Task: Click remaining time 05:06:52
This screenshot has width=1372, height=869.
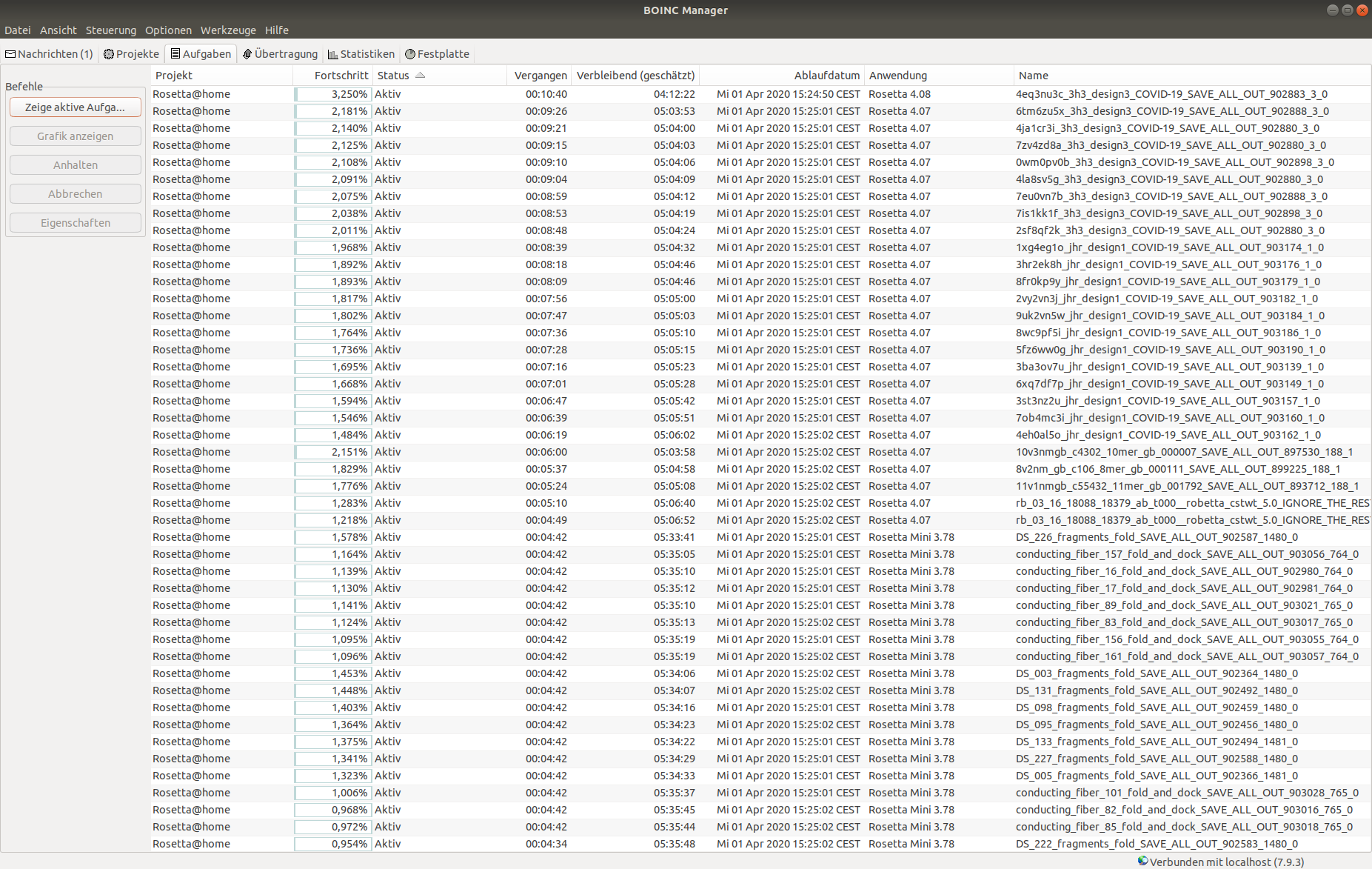Action: 674,520
